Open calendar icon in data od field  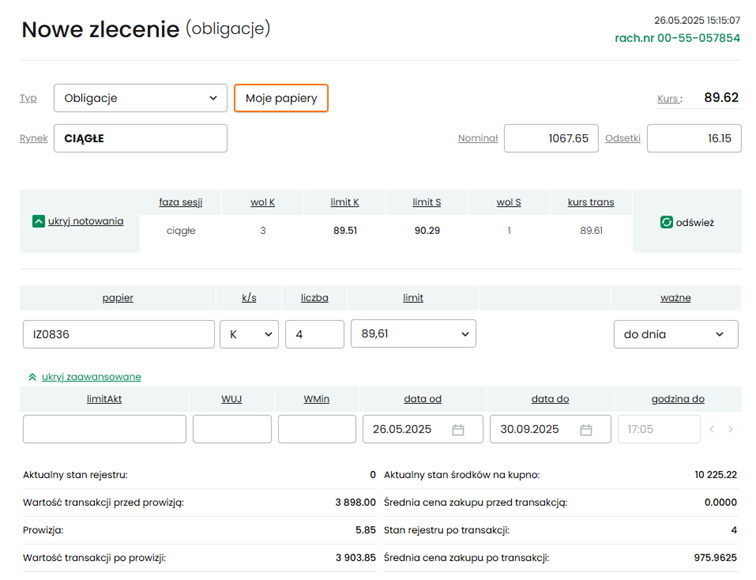click(x=458, y=429)
